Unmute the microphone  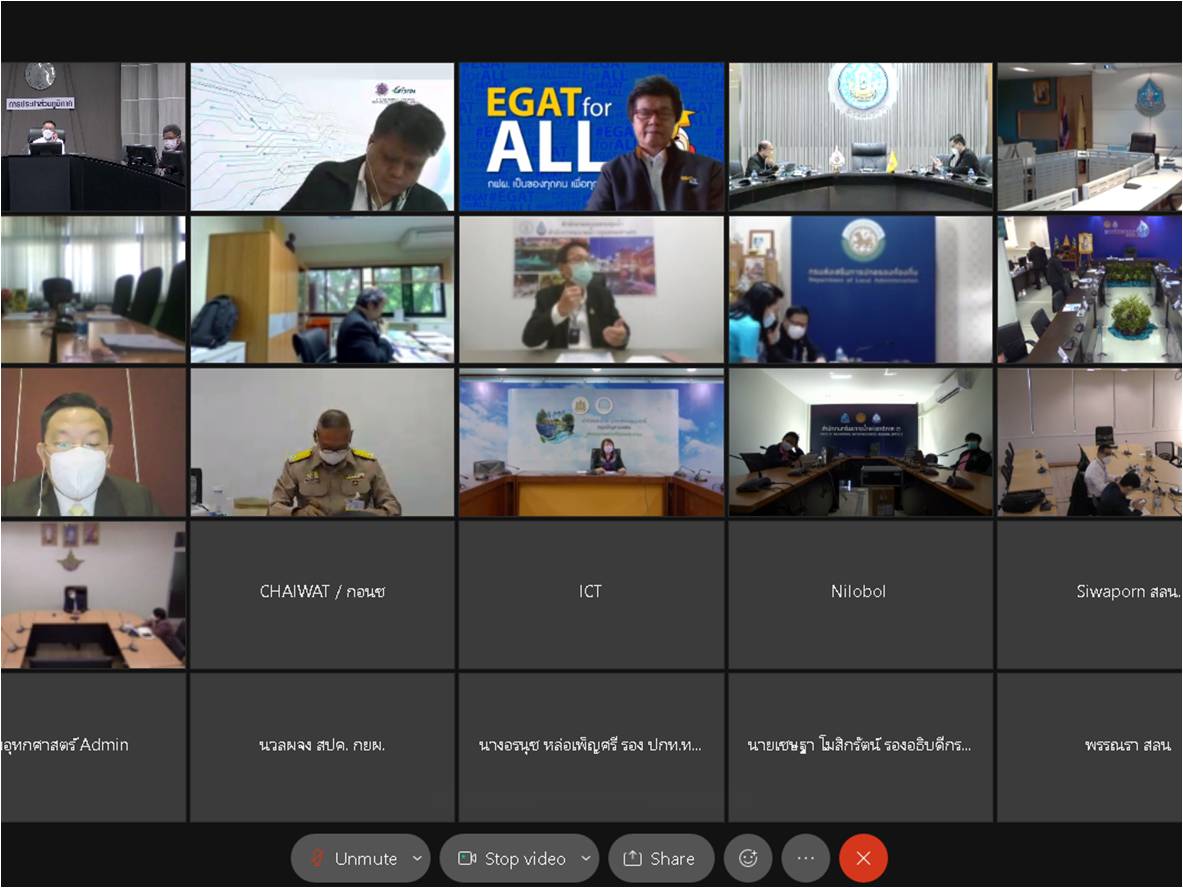coord(353,858)
